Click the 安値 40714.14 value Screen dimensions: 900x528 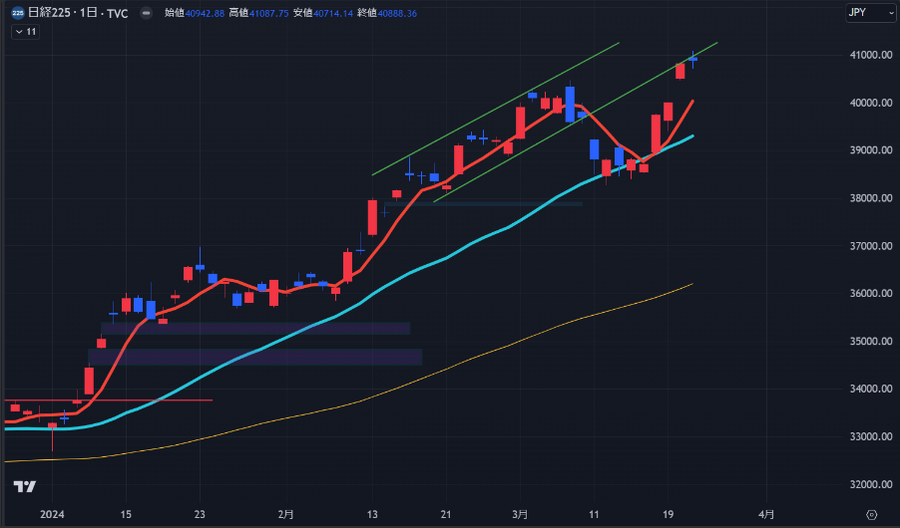coord(335,13)
